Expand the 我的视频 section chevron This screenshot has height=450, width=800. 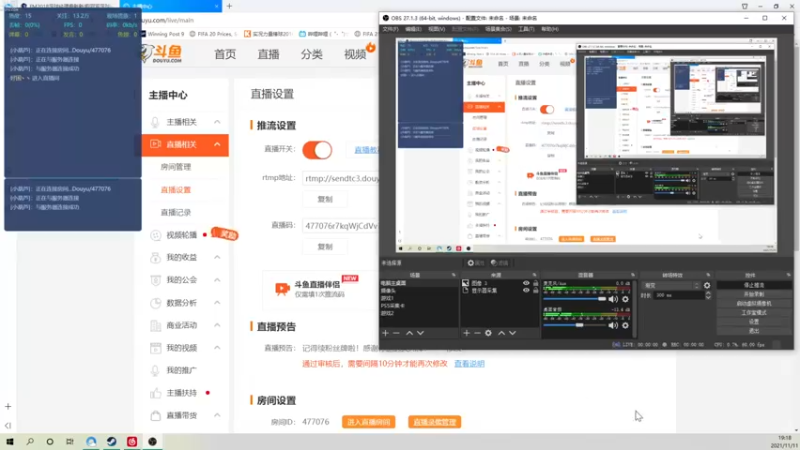point(217,348)
